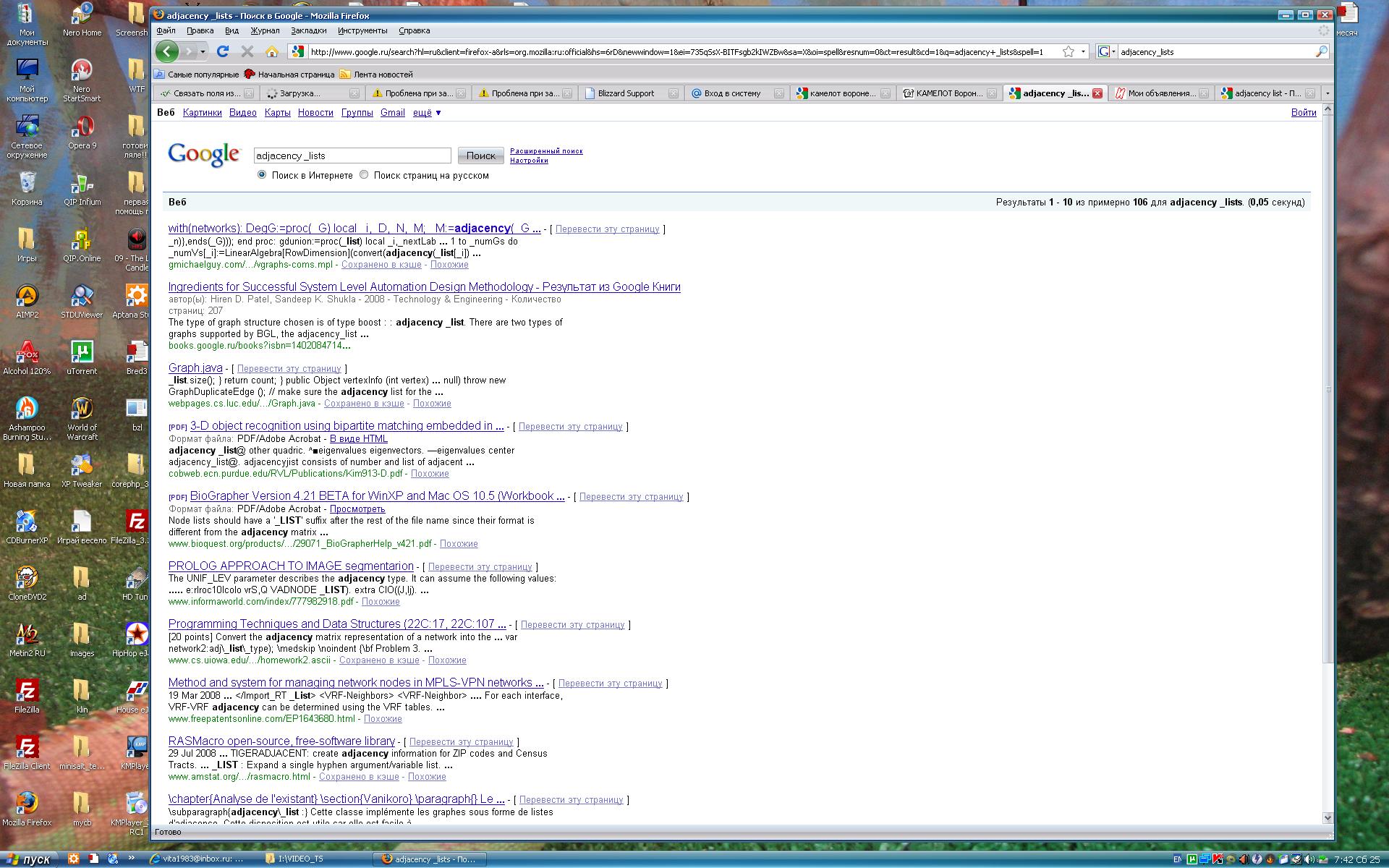The image size is (1389, 868).
Task: Open Мой компьютер desktop icon
Action: (x=27, y=80)
